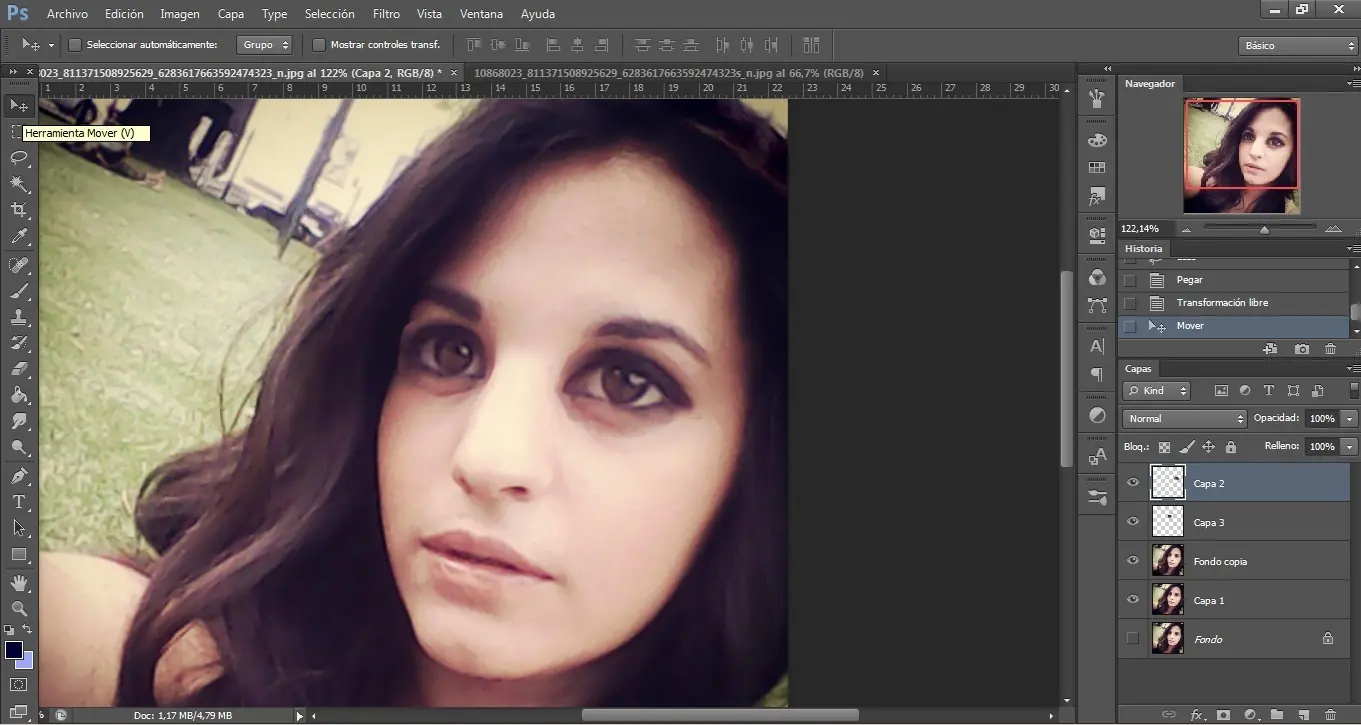Select the Paint Bucket tool
Viewport: 1361px width, 725px height.
(x=19, y=395)
